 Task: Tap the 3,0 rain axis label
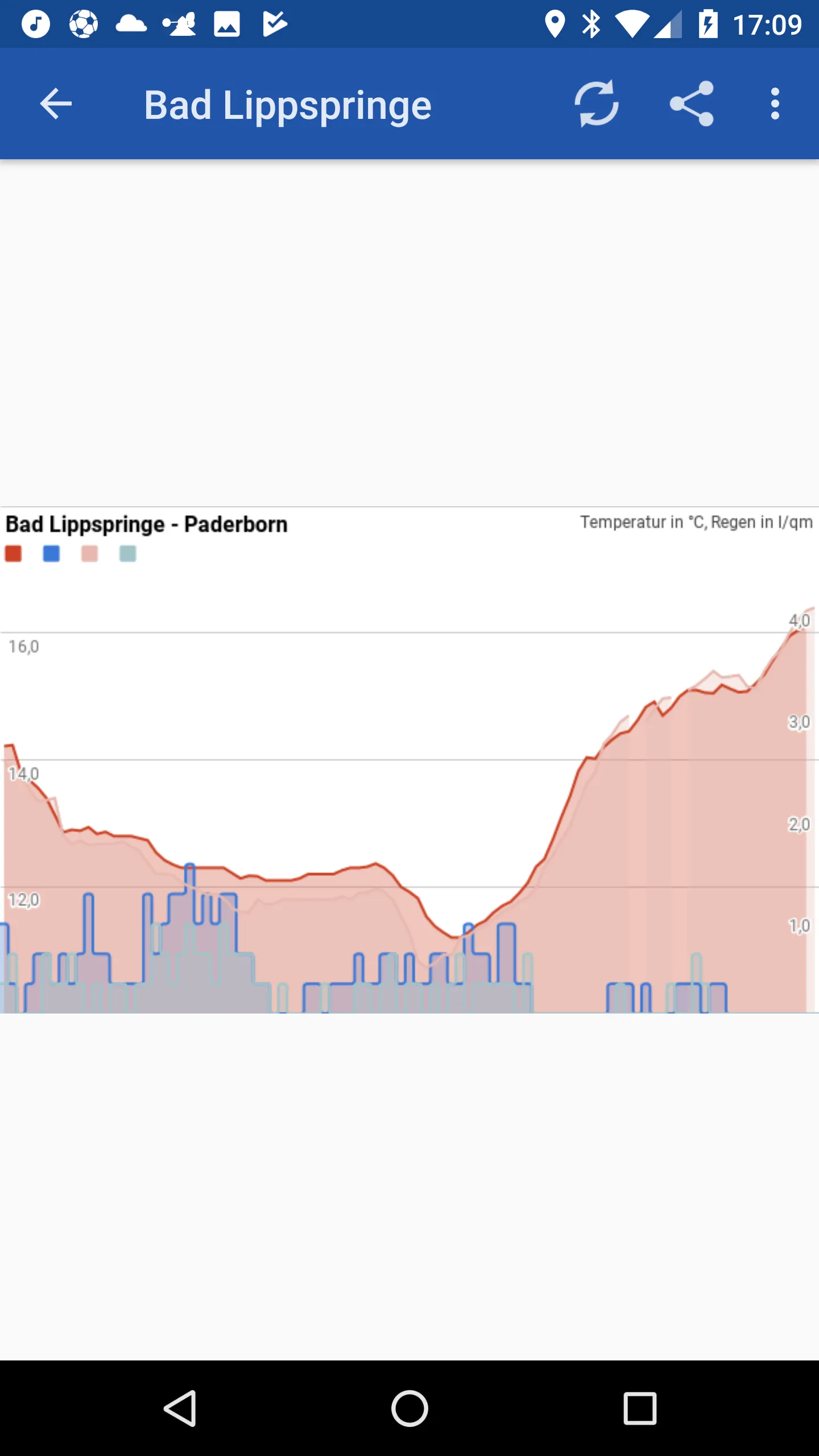pyautogui.click(x=799, y=722)
